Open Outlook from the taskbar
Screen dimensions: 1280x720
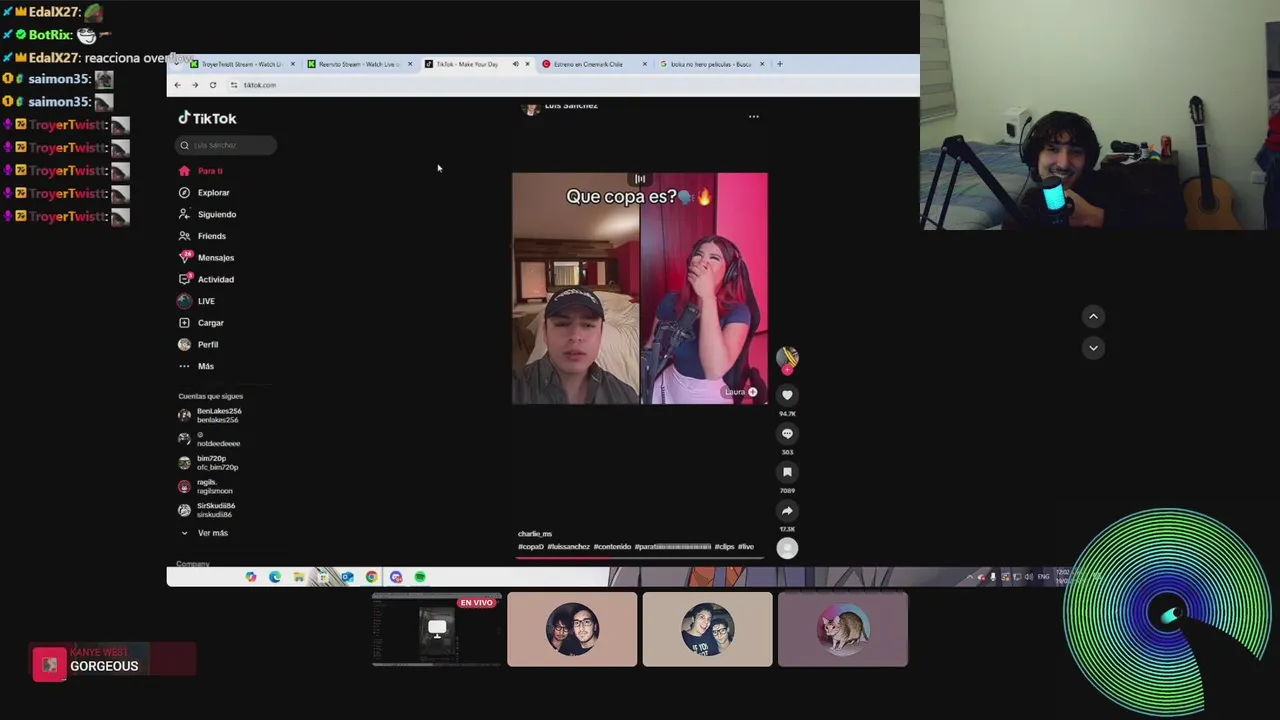pos(347,577)
